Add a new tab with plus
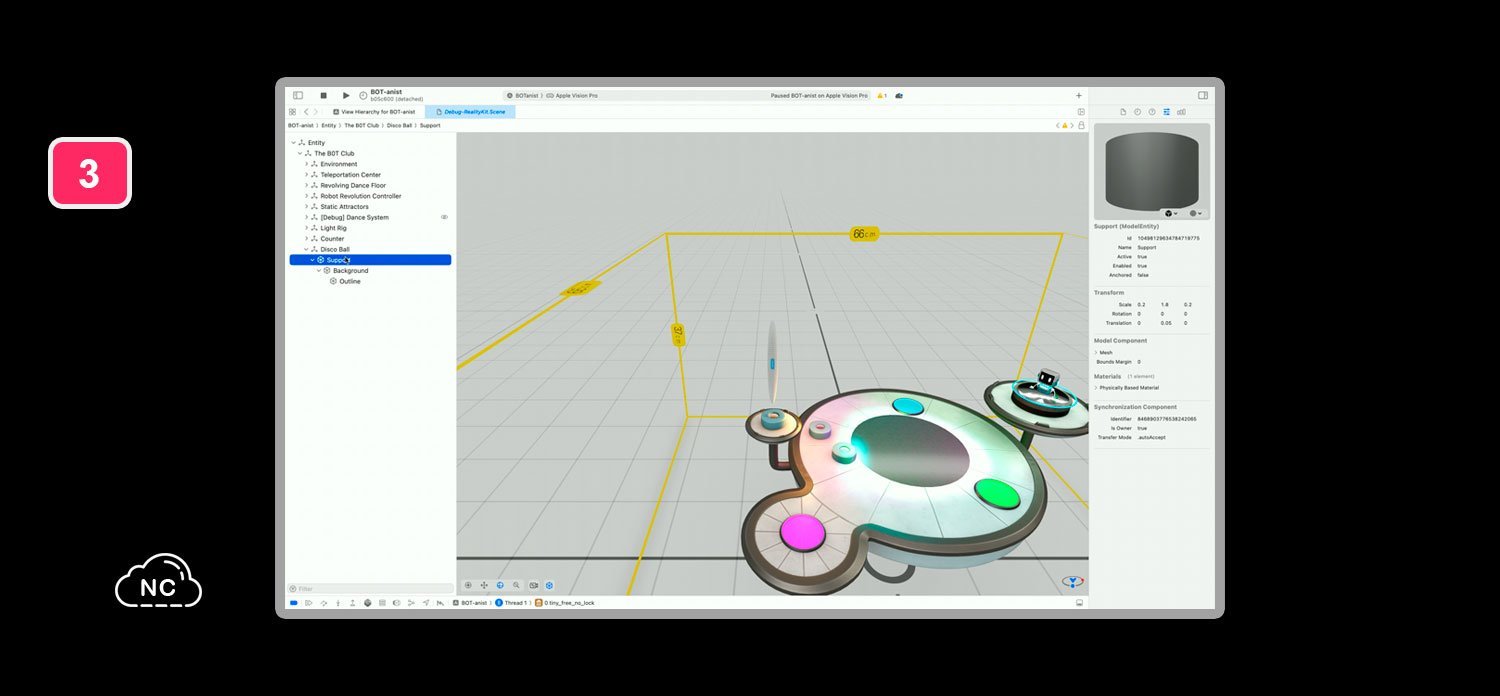 (1078, 95)
